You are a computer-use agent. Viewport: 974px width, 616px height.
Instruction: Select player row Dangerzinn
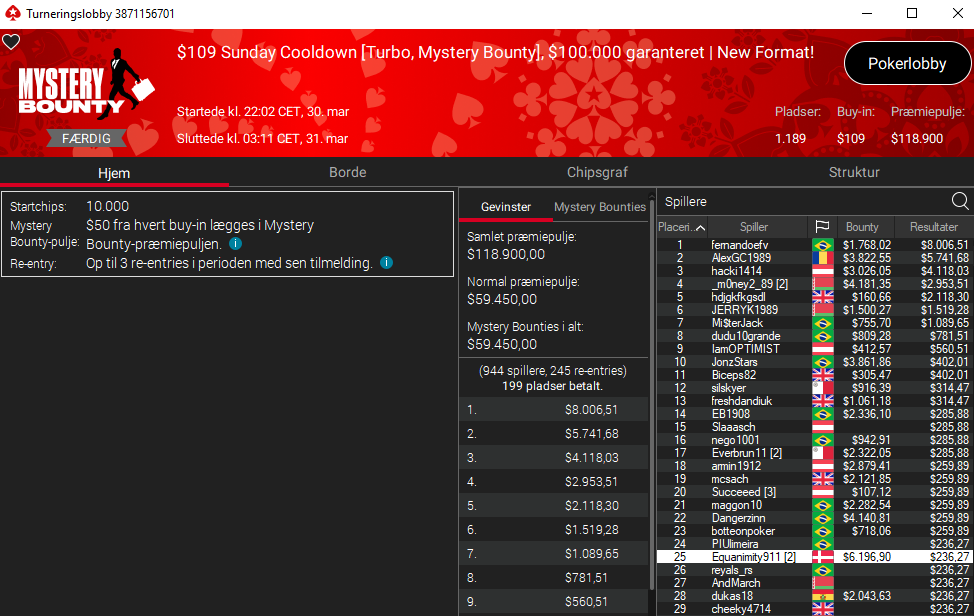tap(815, 518)
